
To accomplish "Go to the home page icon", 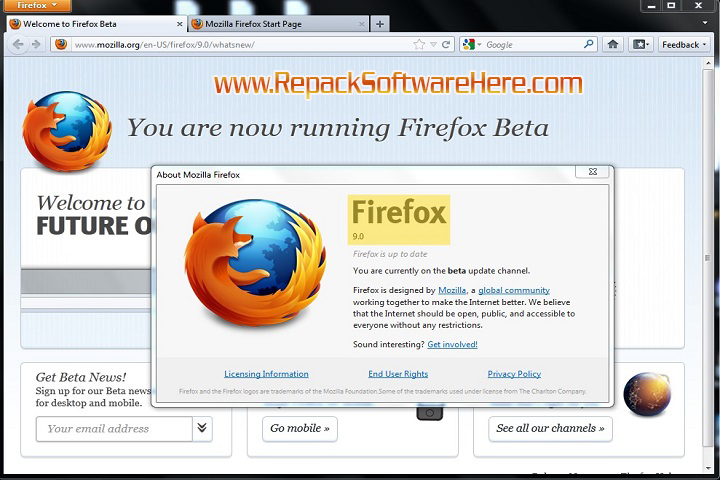I will [x=613, y=45].
